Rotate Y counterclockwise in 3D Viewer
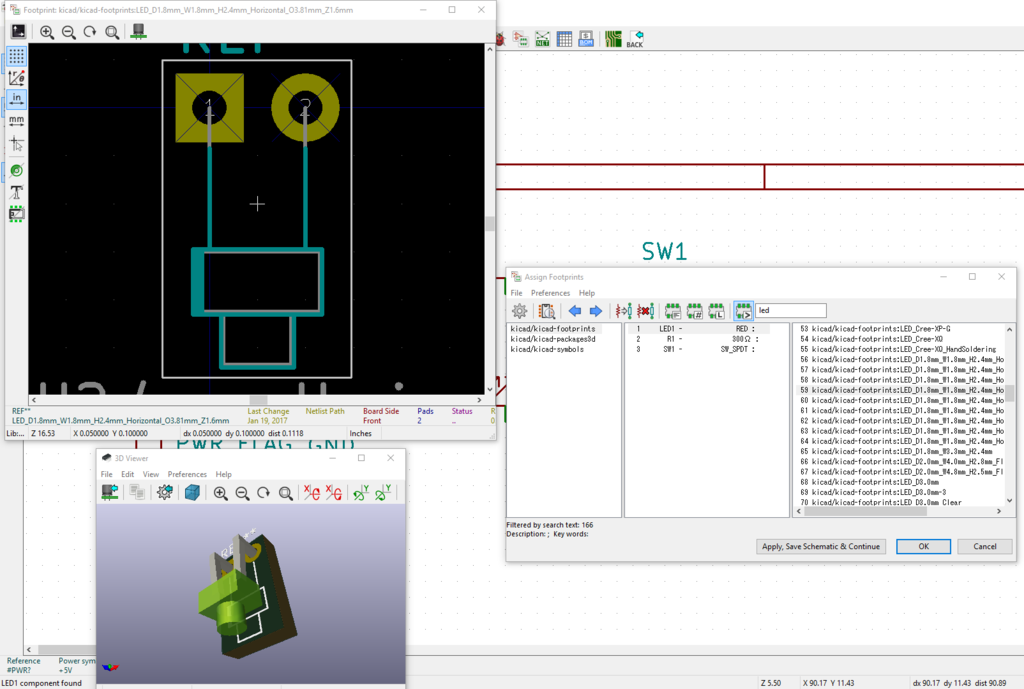This screenshot has width=1024, height=689. [383, 492]
